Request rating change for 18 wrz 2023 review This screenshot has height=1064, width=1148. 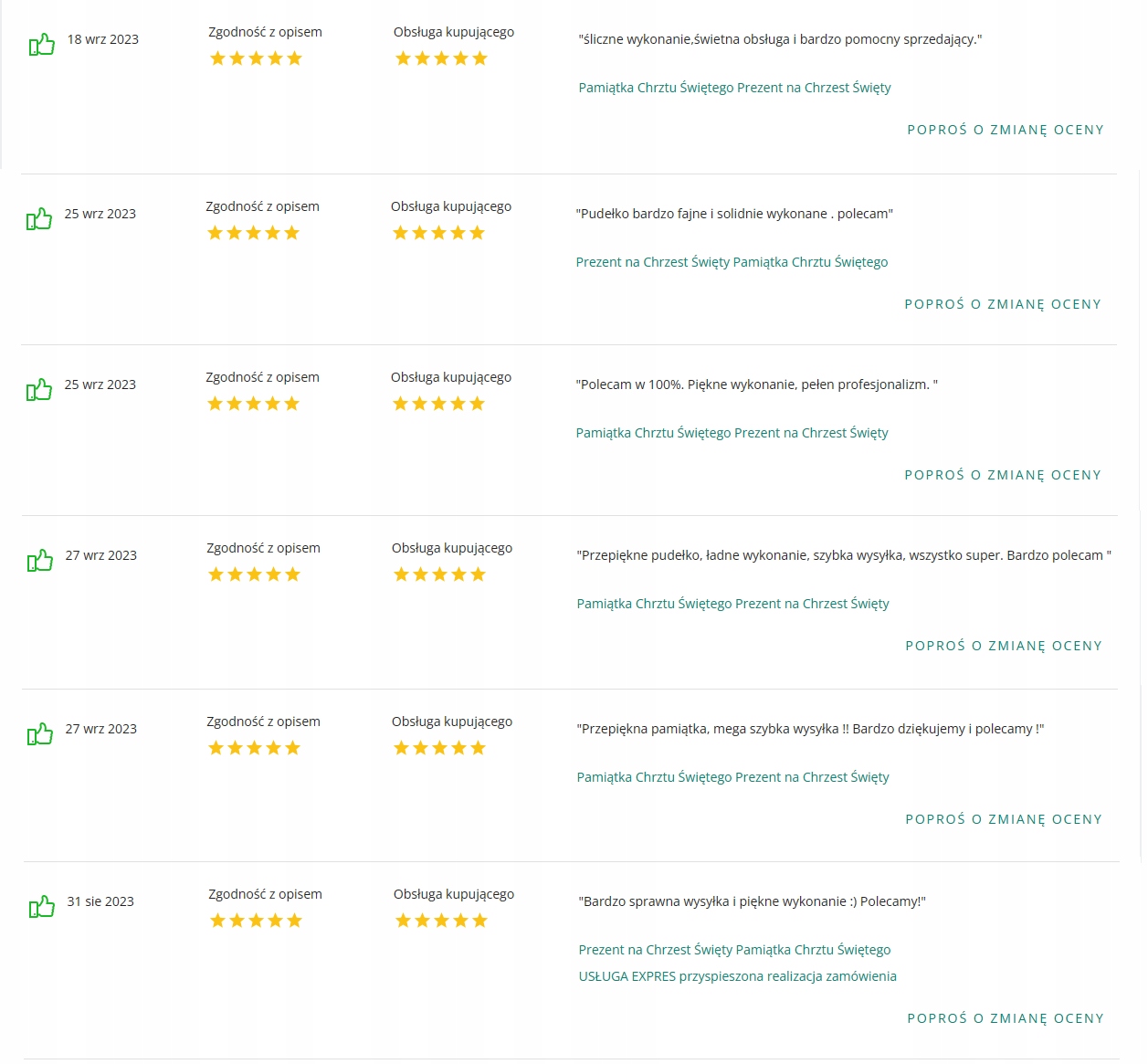point(1006,130)
